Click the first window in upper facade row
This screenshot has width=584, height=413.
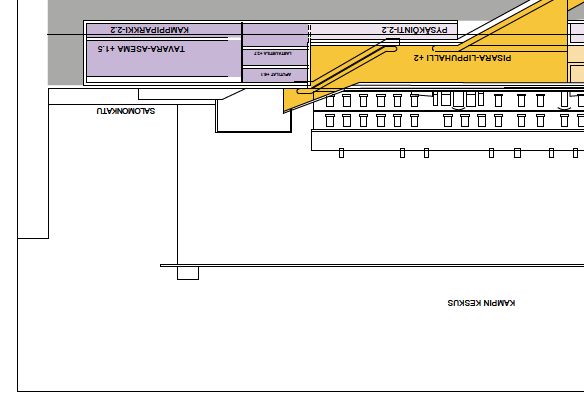tap(330, 101)
